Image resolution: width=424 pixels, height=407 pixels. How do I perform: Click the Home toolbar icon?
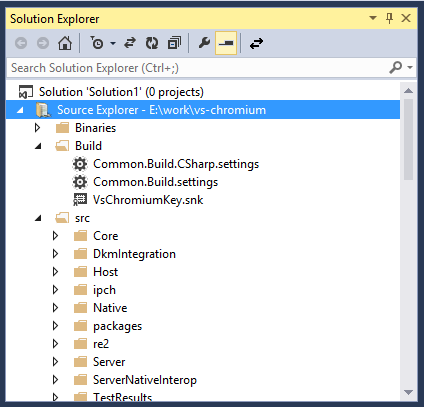click(x=65, y=43)
